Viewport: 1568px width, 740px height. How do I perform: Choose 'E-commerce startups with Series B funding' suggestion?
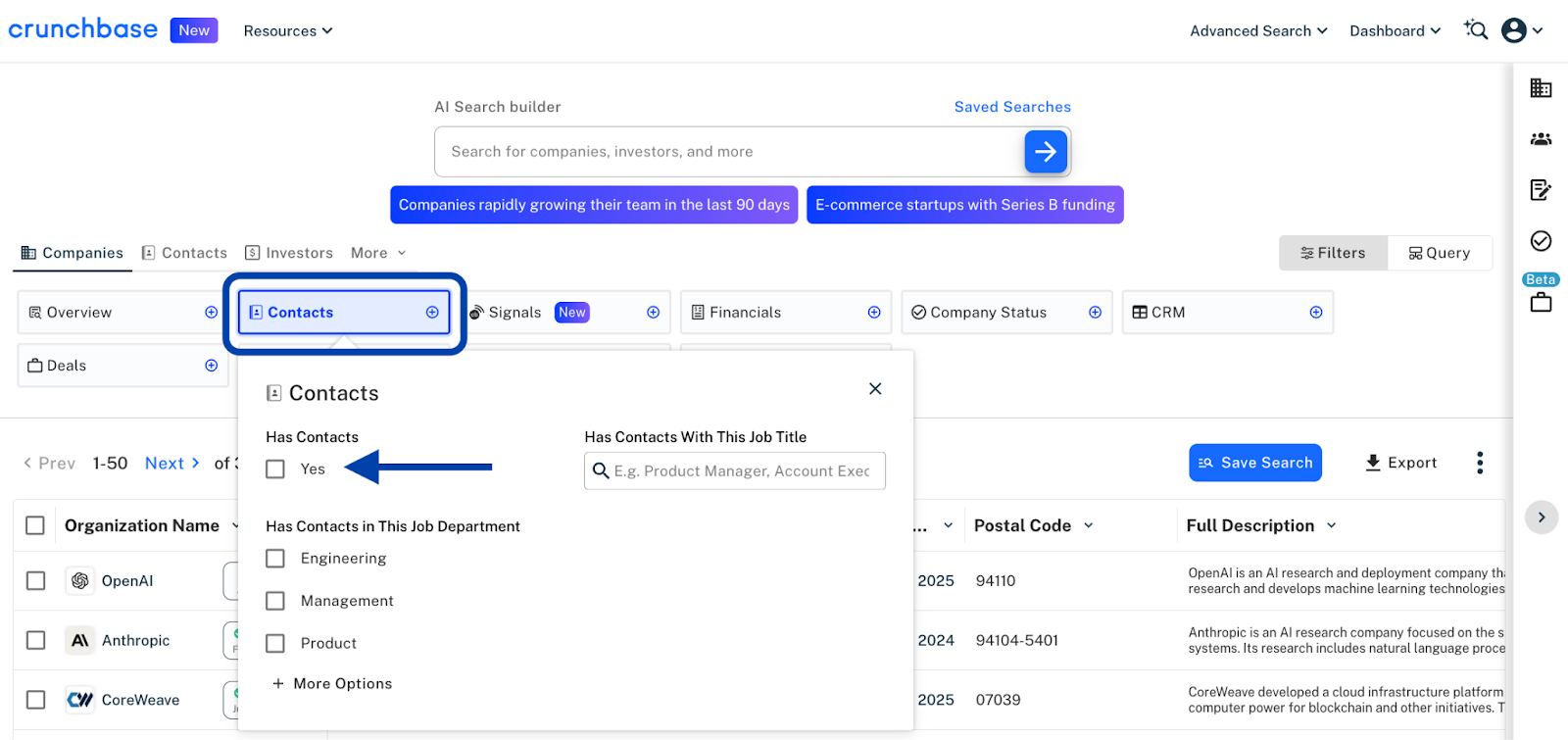(965, 205)
